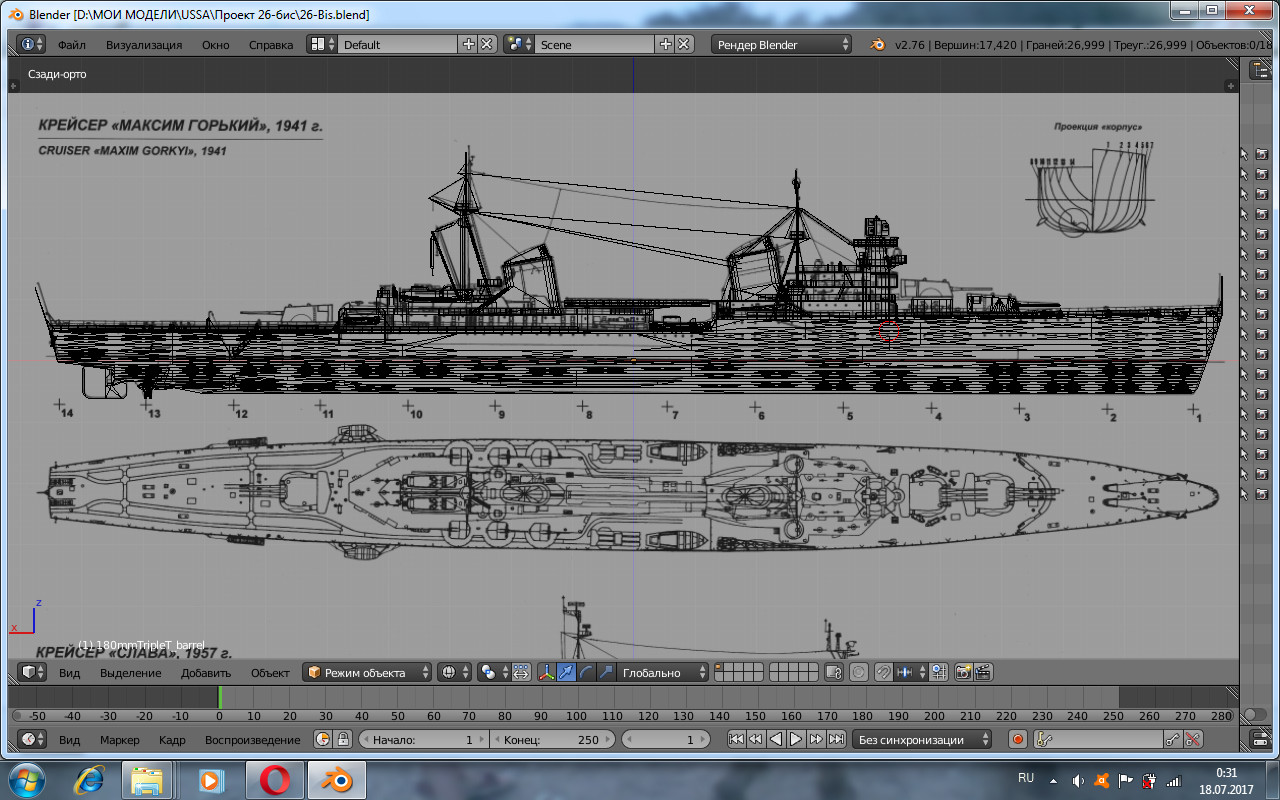Viewport: 1280px width, 800px height.
Task: Open the timeline Вид menu
Action: click(69, 740)
